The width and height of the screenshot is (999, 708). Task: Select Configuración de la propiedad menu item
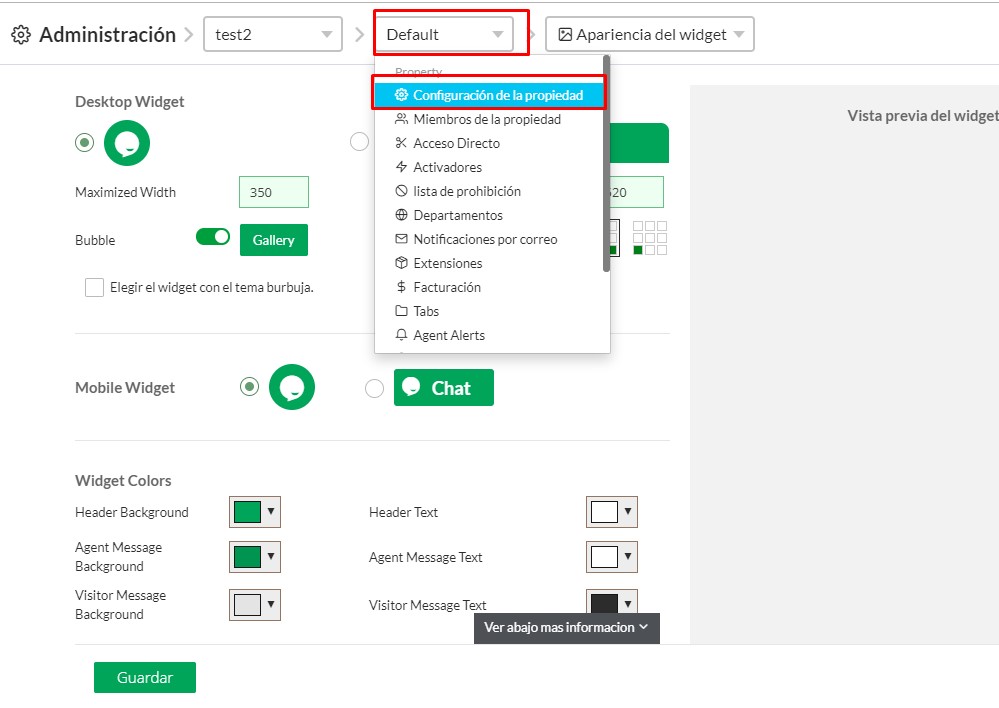click(490, 95)
